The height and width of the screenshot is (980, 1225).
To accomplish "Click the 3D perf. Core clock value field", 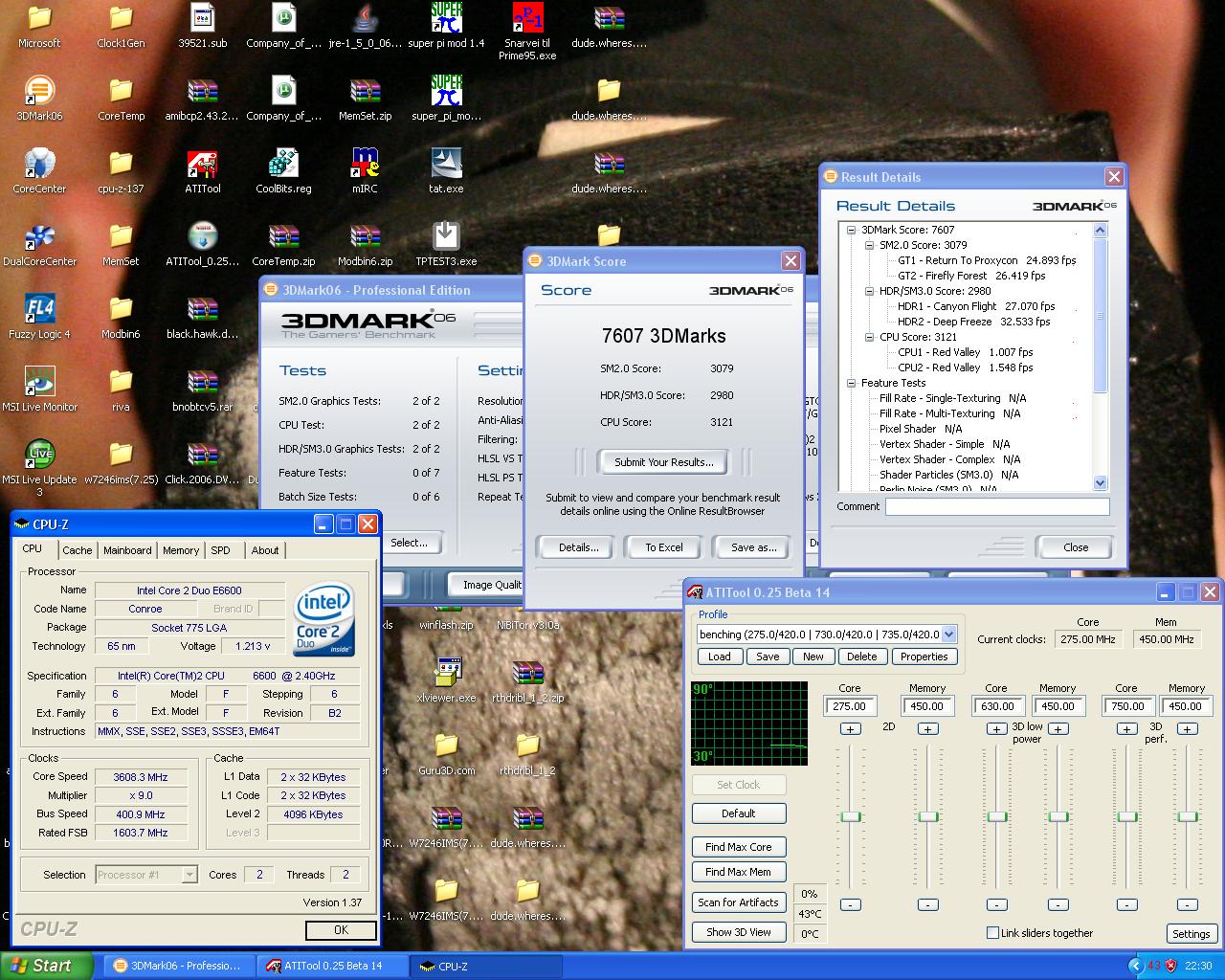I will click(x=1127, y=705).
